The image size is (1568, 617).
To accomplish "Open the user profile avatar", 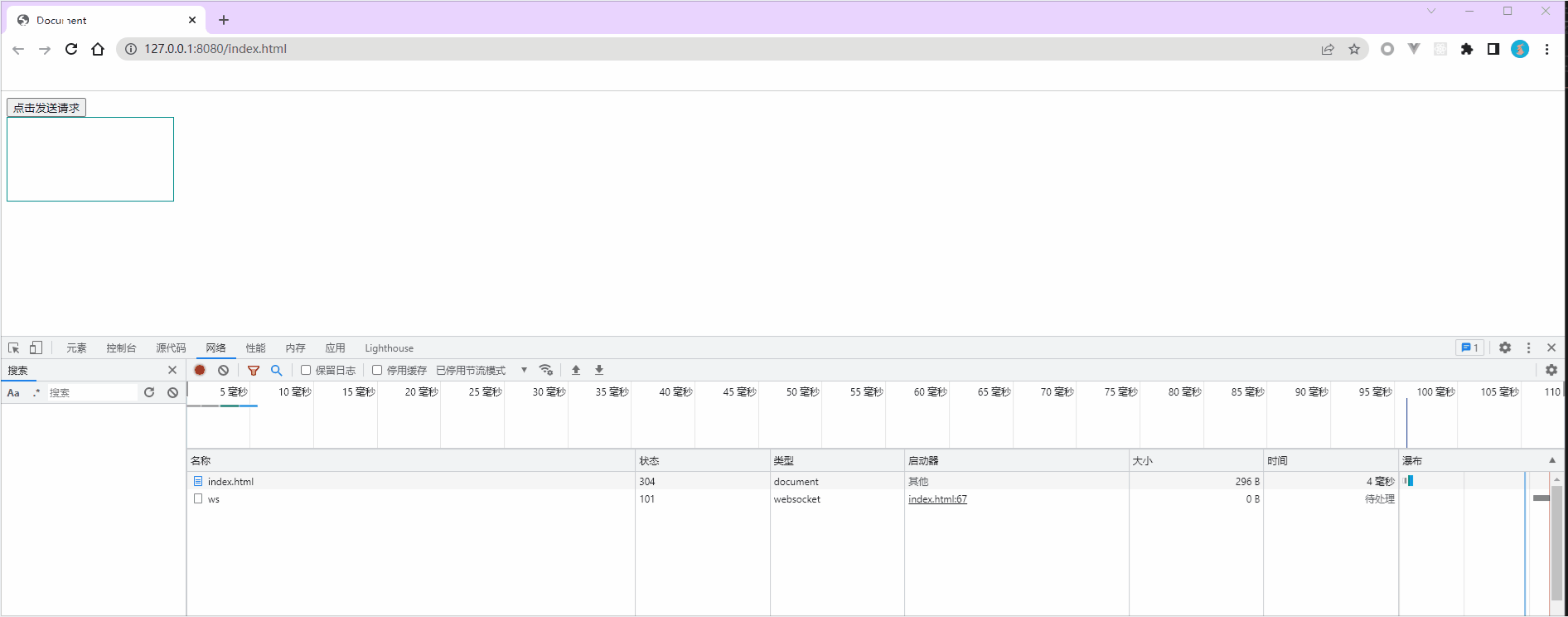I will (1520, 49).
